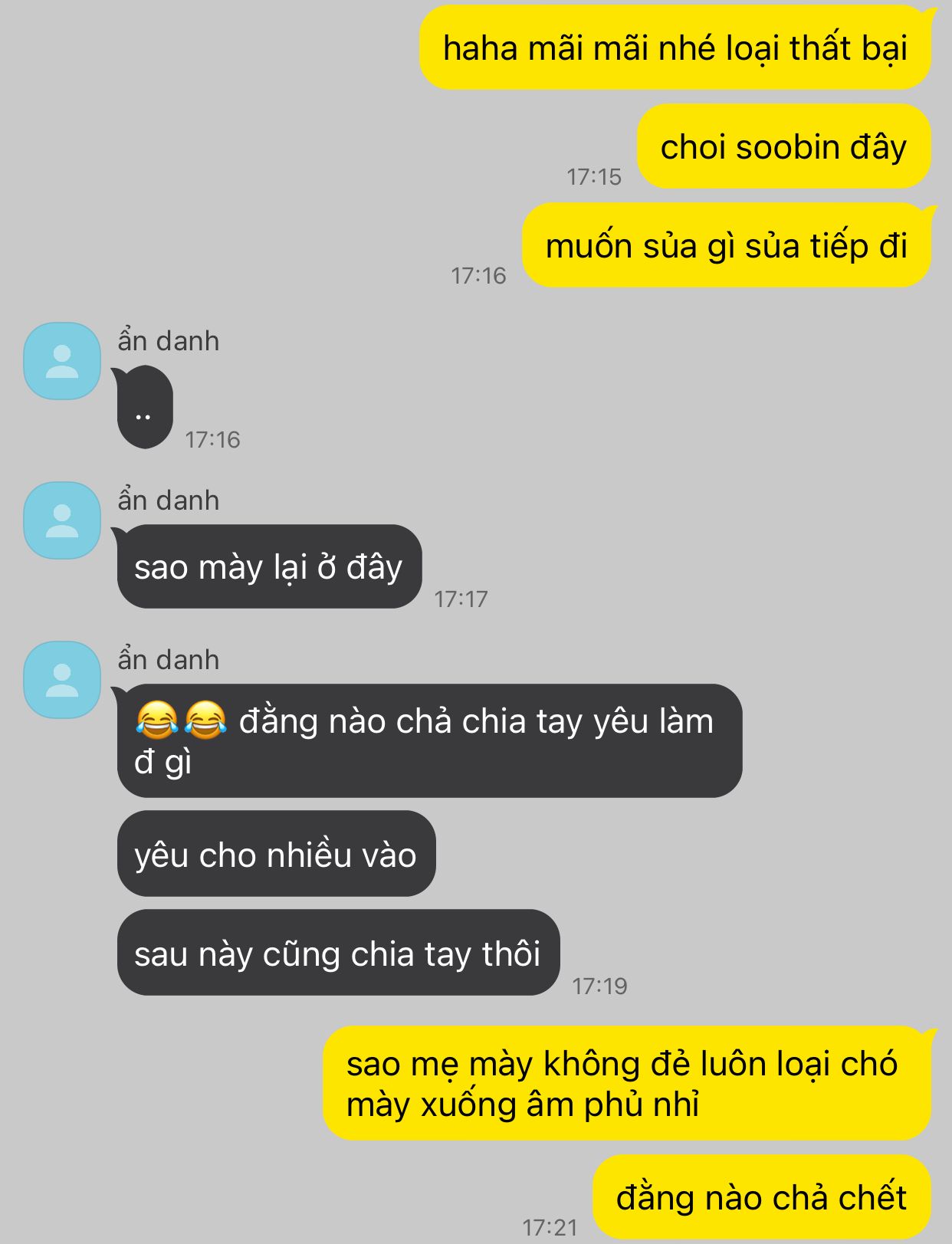952x1244 pixels.
Task: Select gray bubble 'sau này cũng chia tay thôi'
Action: click(338, 953)
